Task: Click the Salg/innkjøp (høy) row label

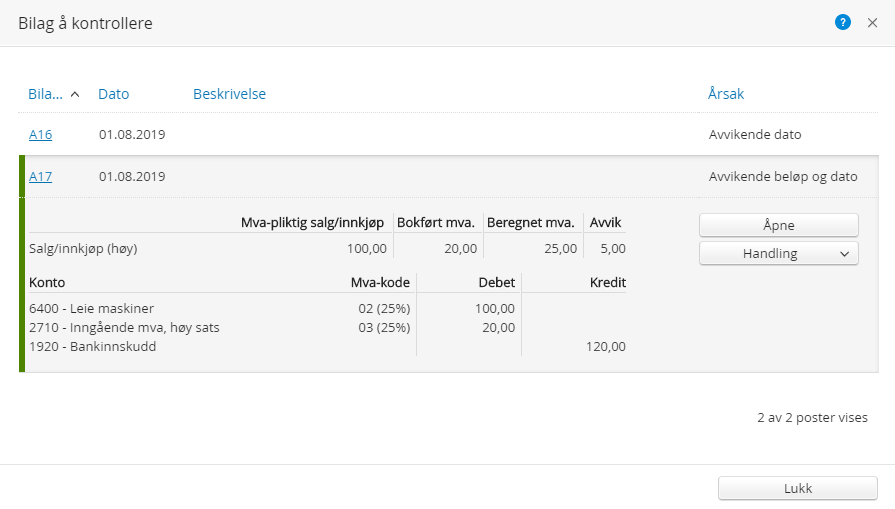Action: [x=83, y=248]
